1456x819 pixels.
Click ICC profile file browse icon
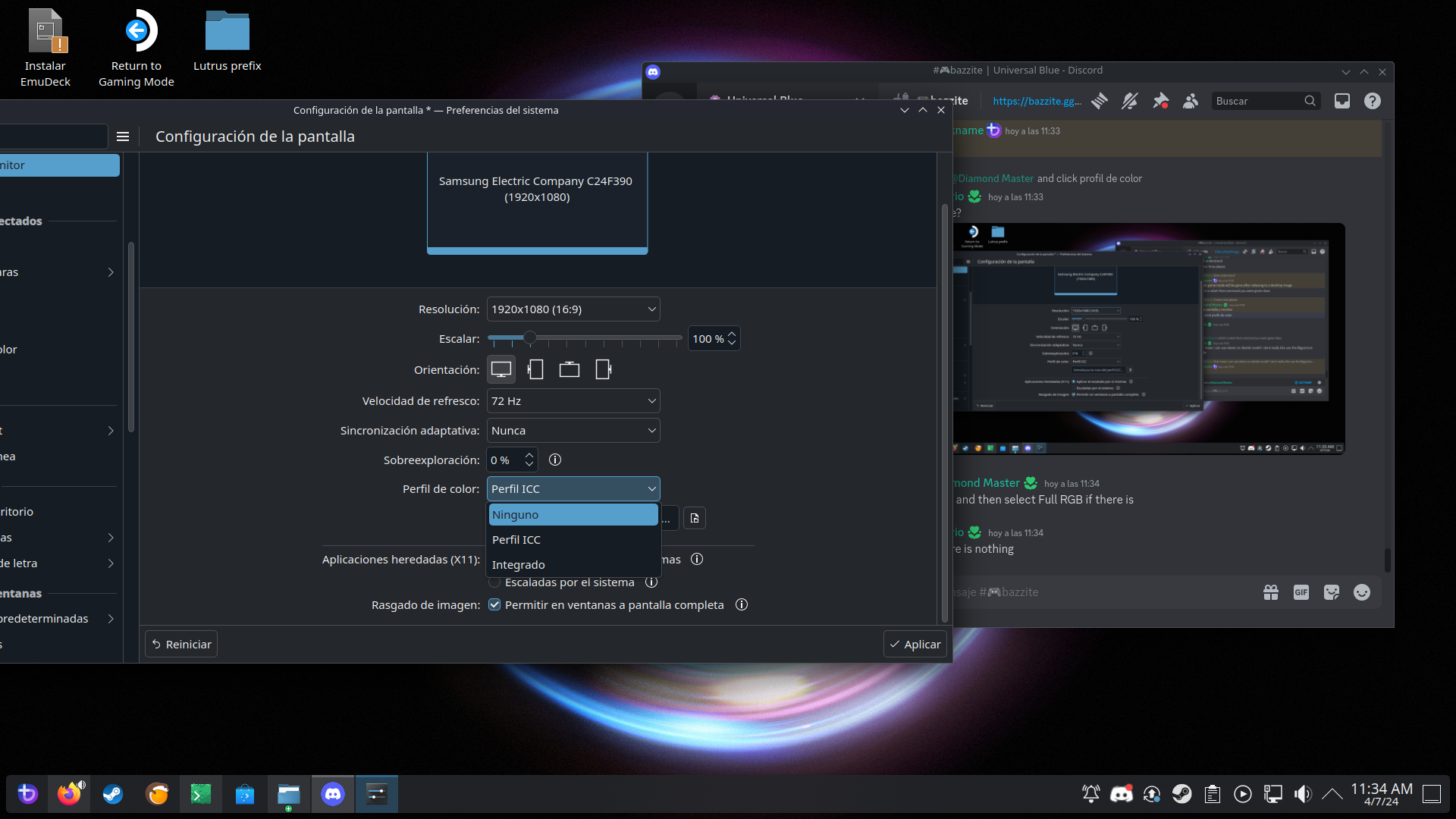[x=695, y=518]
